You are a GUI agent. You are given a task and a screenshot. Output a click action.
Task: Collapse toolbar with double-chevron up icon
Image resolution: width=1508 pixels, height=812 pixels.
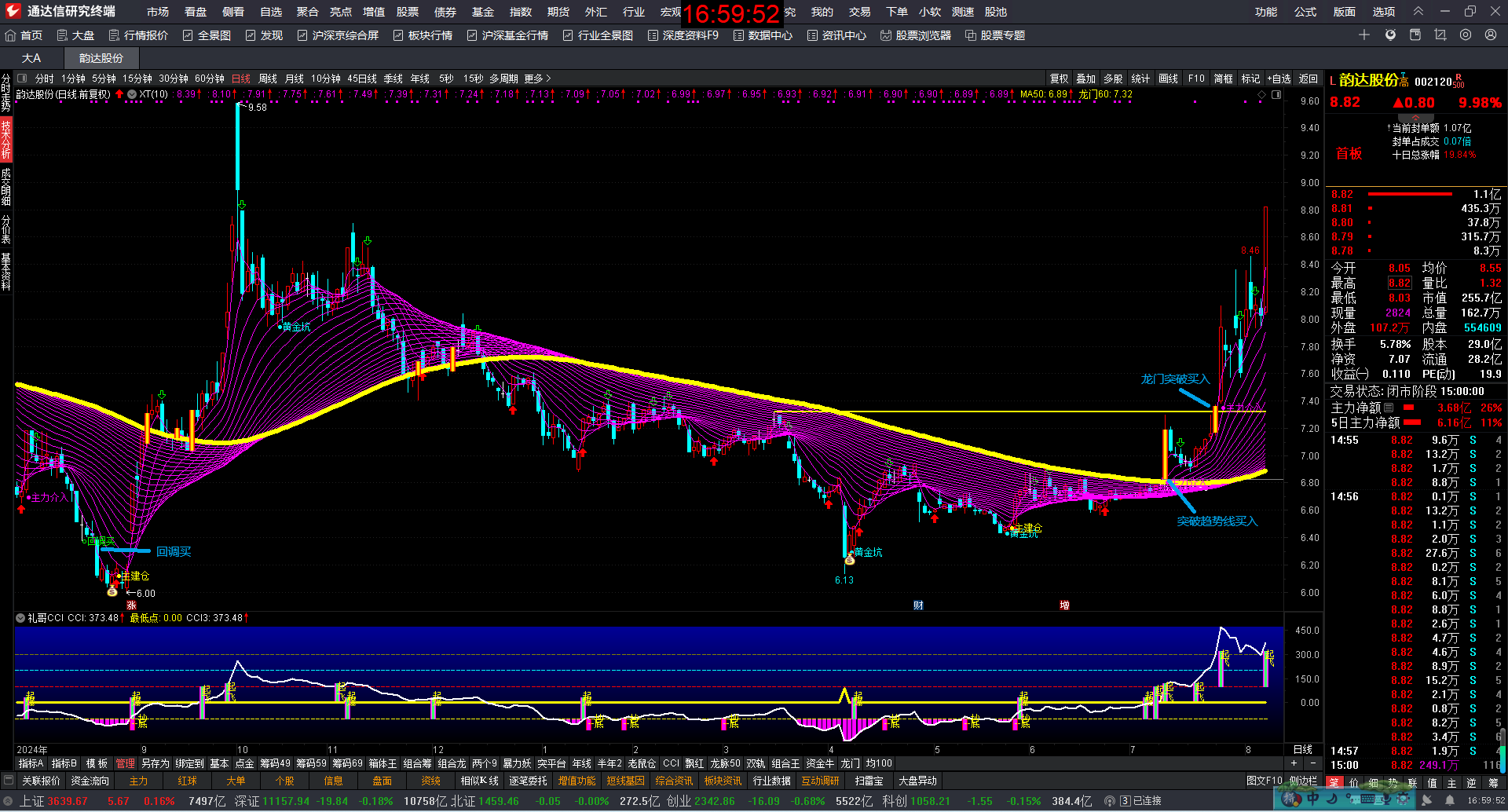(x=1418, y=11)
